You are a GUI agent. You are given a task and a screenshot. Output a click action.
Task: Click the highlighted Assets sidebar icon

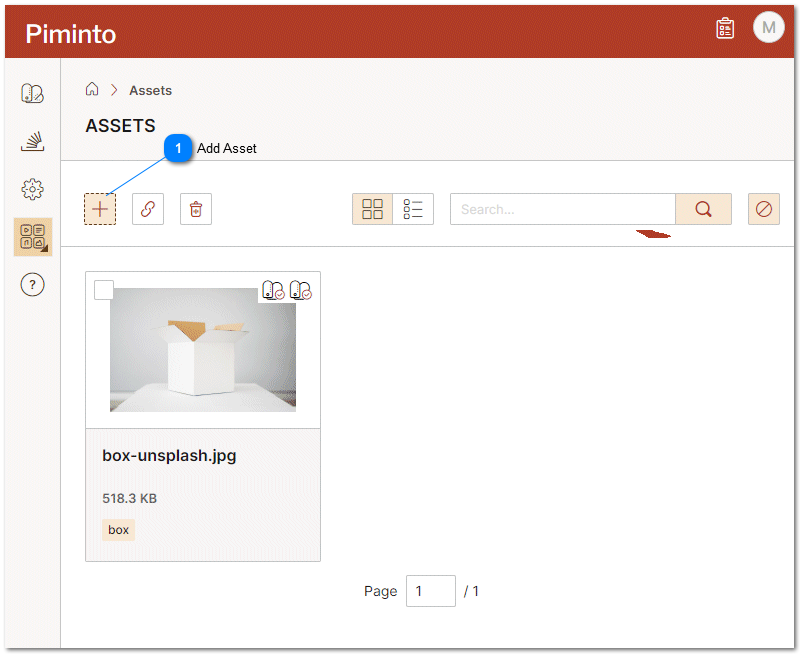pos(32,237)
